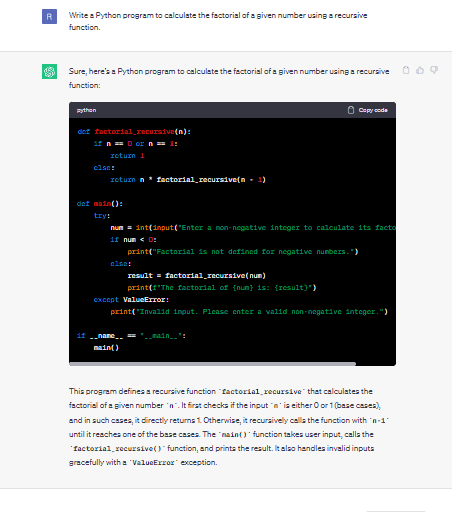Viewport: 452px width, 512px height.
Task: Give the response a thumbs up
Action: pos(420,70)
